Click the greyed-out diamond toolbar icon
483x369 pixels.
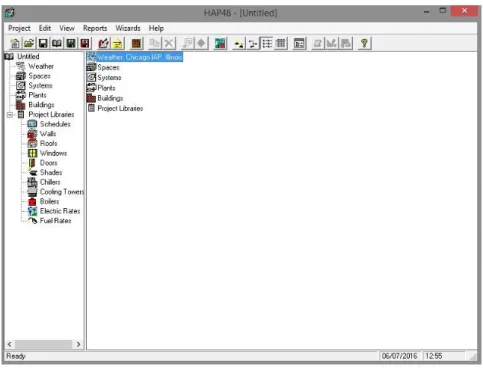201,43
